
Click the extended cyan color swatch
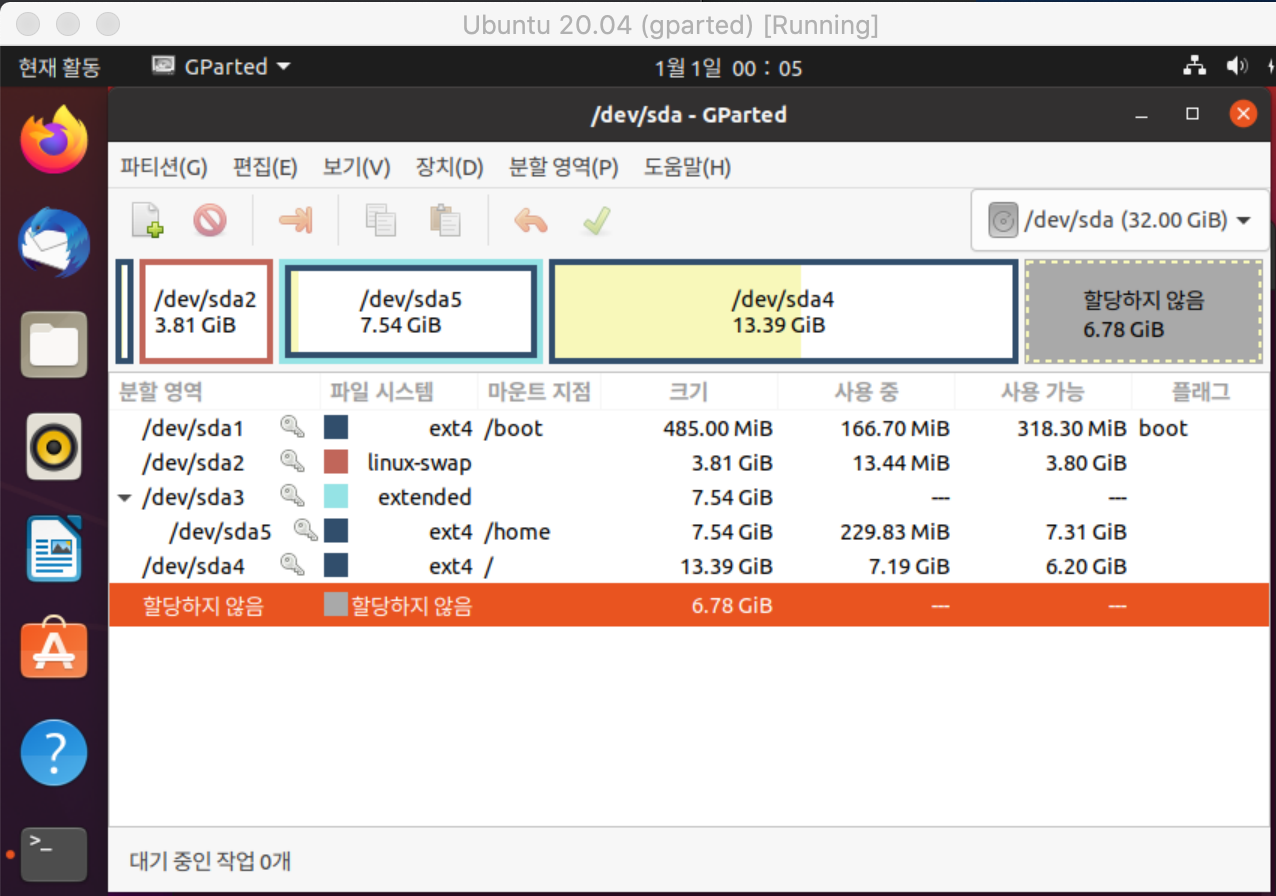(336, 497)
